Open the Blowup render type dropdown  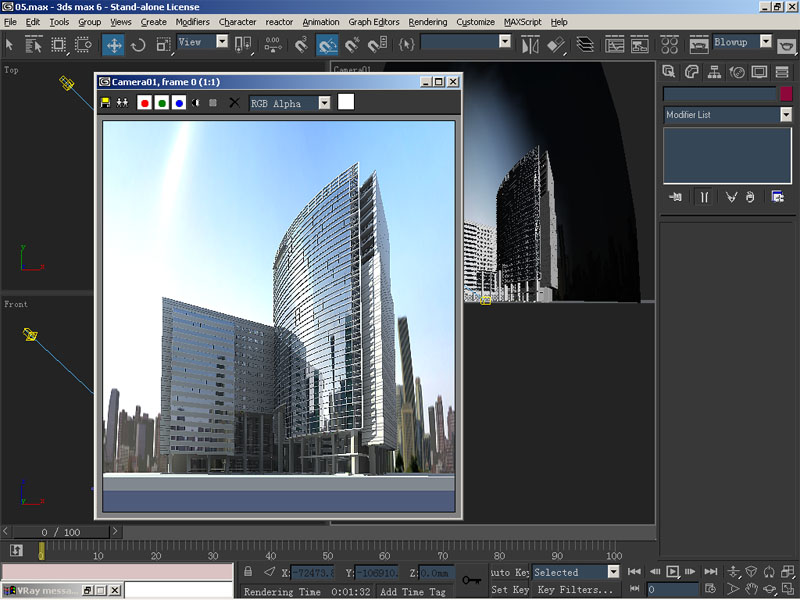pos(766,42)
